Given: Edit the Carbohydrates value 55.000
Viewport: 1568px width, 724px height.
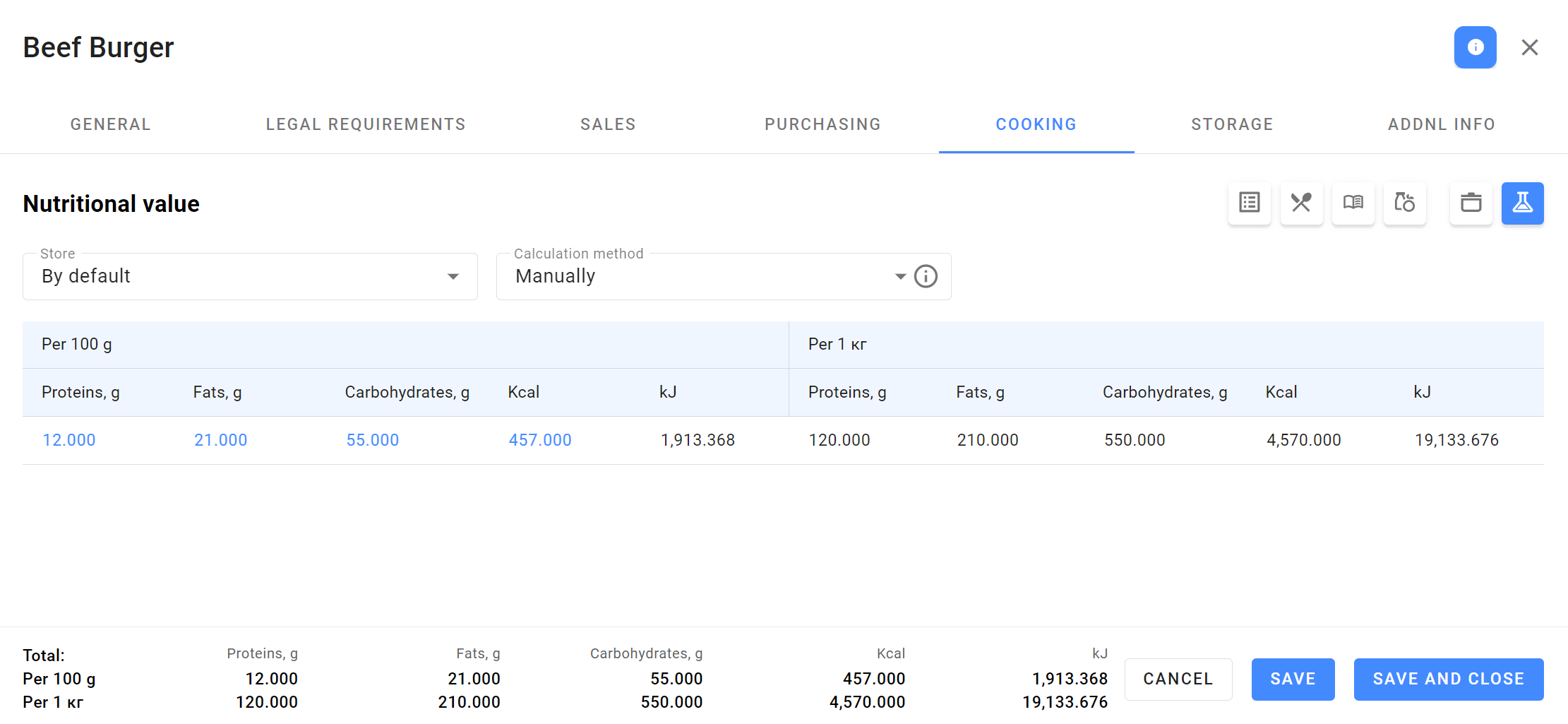Looking at the screenshot, I should tap(373, 440).
